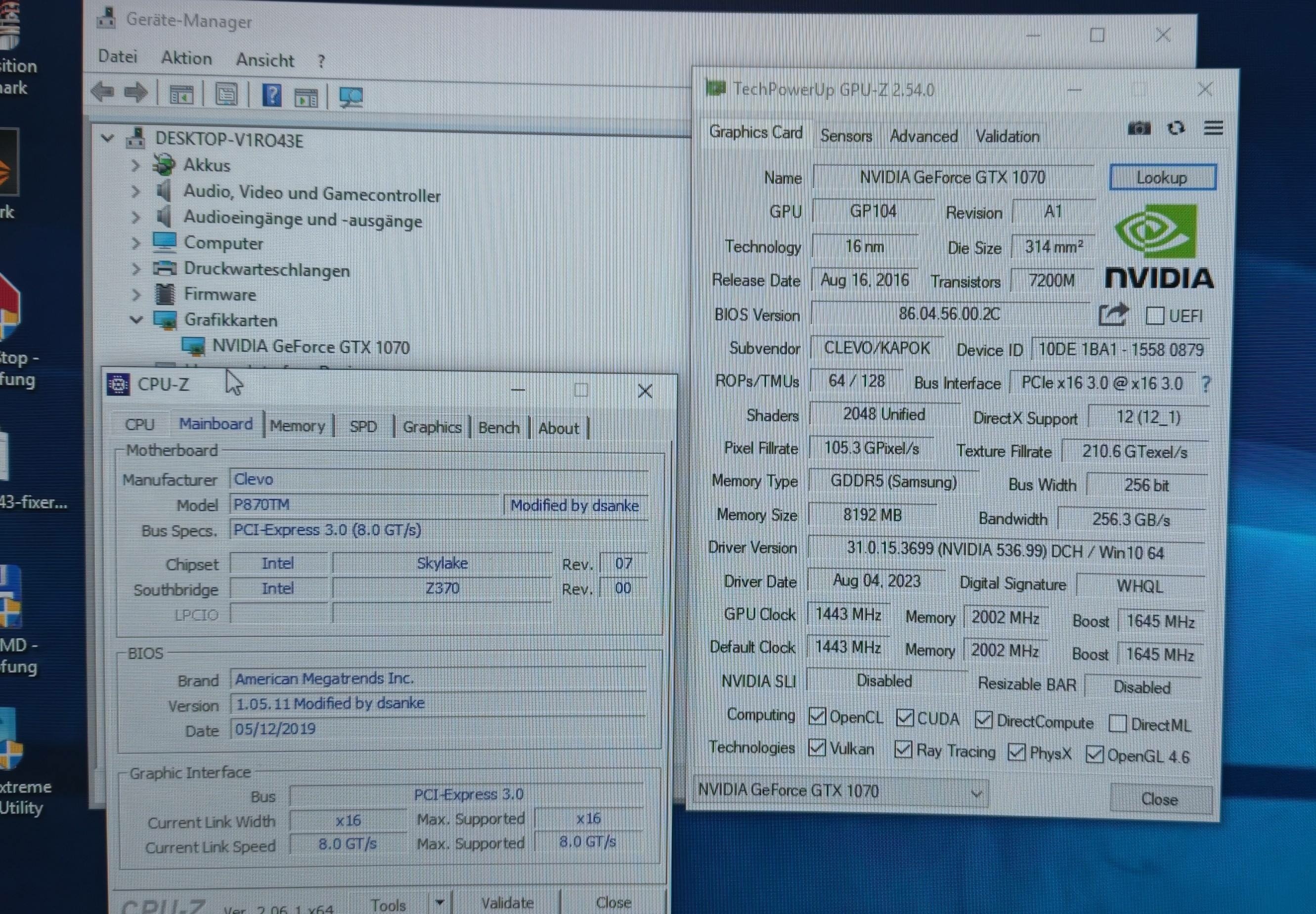1316x914 pixels.
Task: Click the GPU-Z screenshot camera icon
Action: tap(1139, 128)
